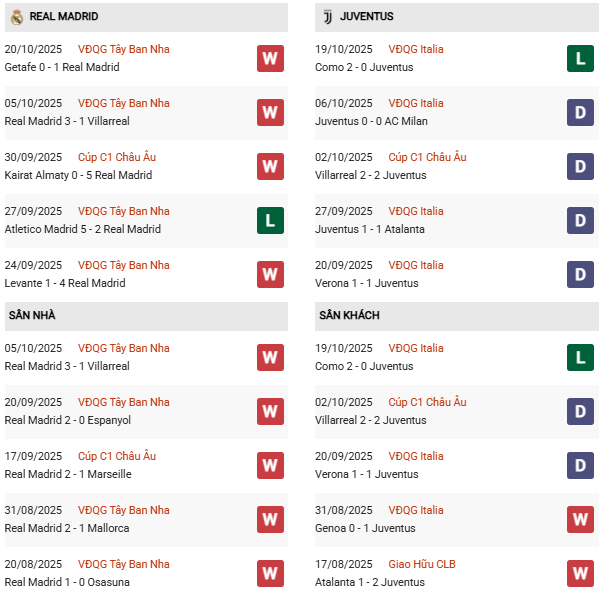Image resolution: width=600 pixels, height=595 pixels.
Task: Click Real Madrid 2 - 0 Espanyol result
Action: point(68,420)
